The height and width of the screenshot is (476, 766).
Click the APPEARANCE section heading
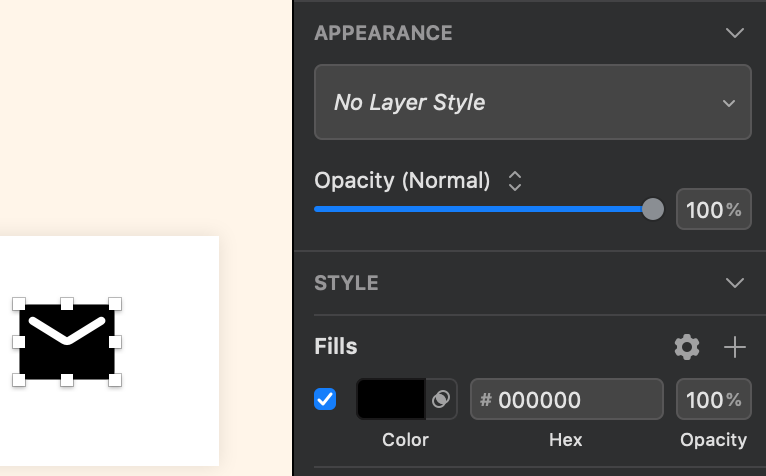(383, 33)
